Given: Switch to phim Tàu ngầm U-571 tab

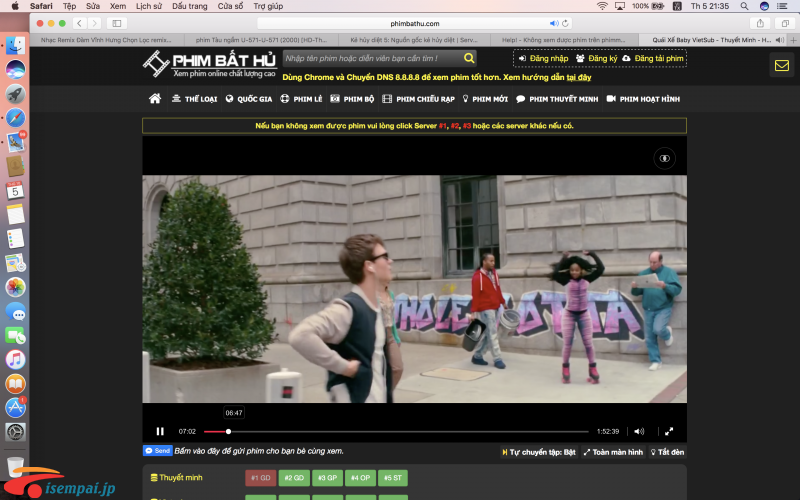Looking at the screenshot, I should (x=261, y=40).
